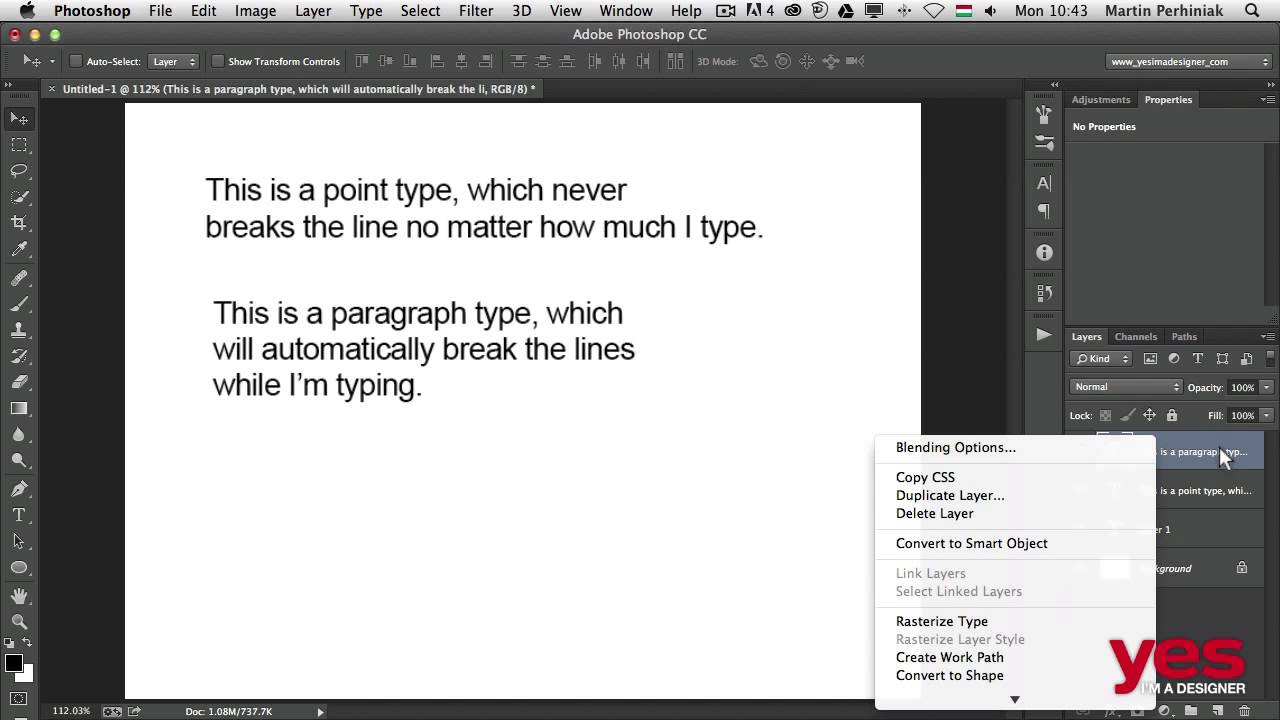Click the Fill percentage slider
This screenshot has height=720, width=1280.
(1266, 415)
